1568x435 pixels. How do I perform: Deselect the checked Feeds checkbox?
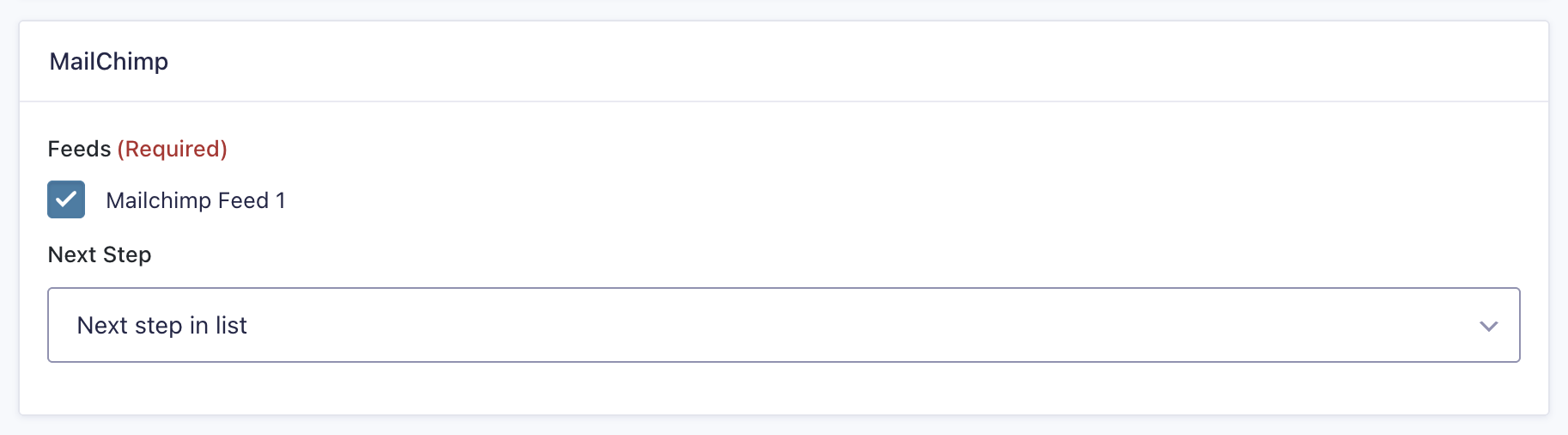[x=66, y=199]
